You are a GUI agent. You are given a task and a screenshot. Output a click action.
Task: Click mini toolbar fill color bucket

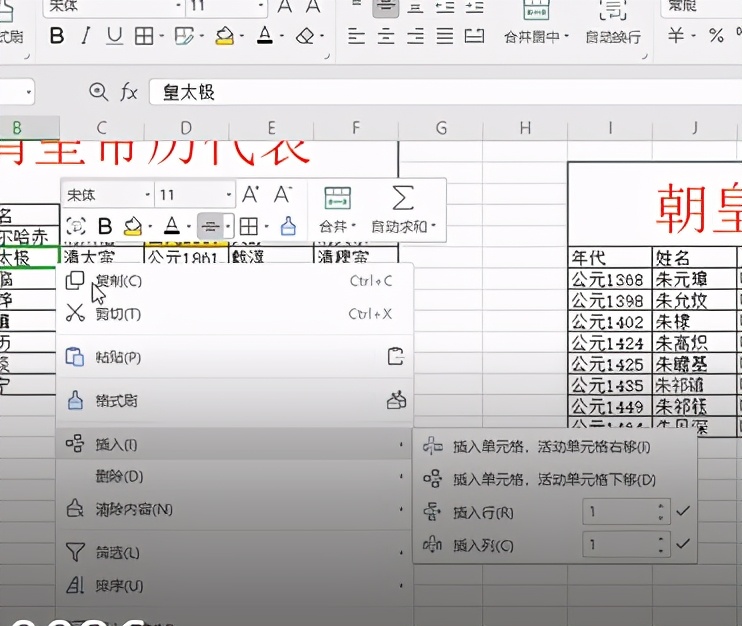132,226
